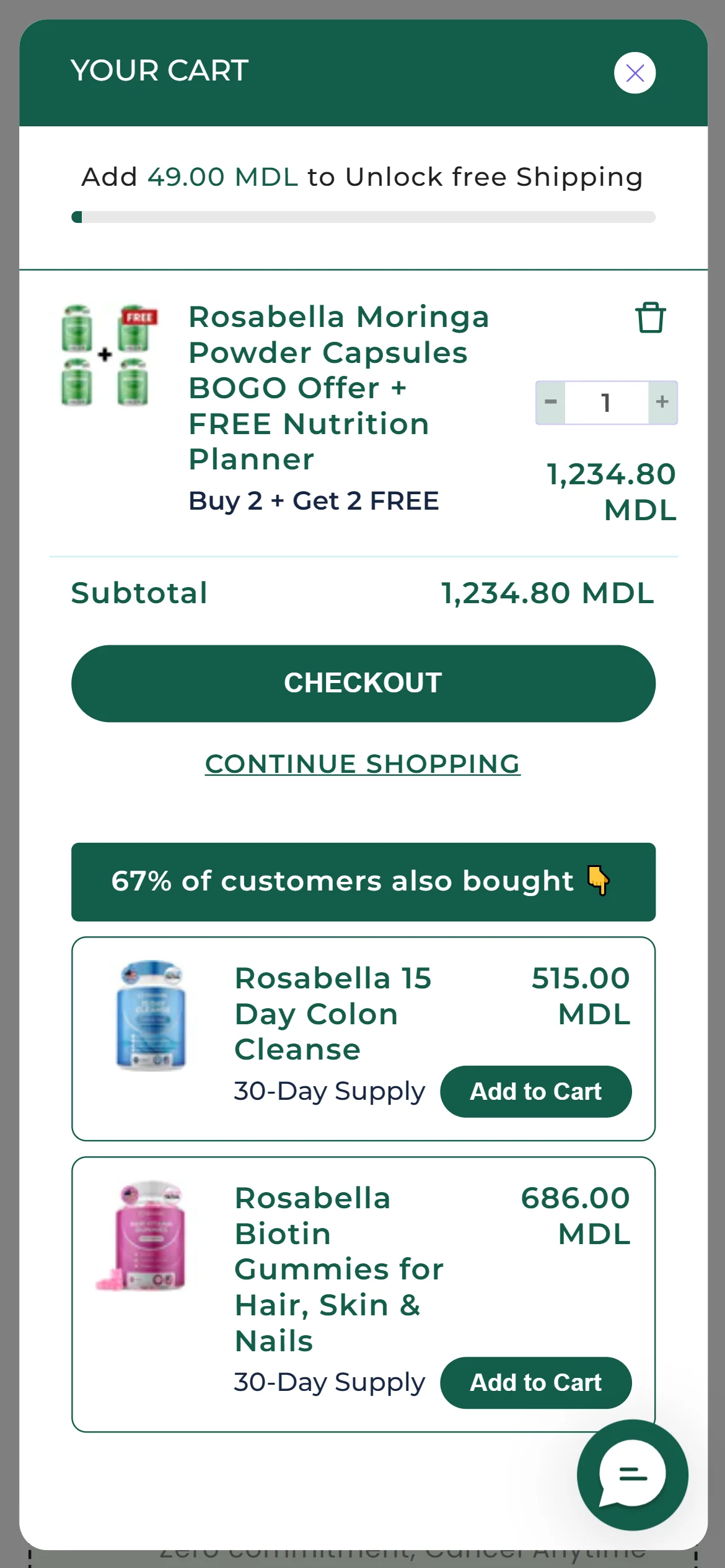Open Rosabella 15 Day Colon Cleanse title
Image resolution: width=725 pixels, height=1568 pixels.
pos(332,1014)
